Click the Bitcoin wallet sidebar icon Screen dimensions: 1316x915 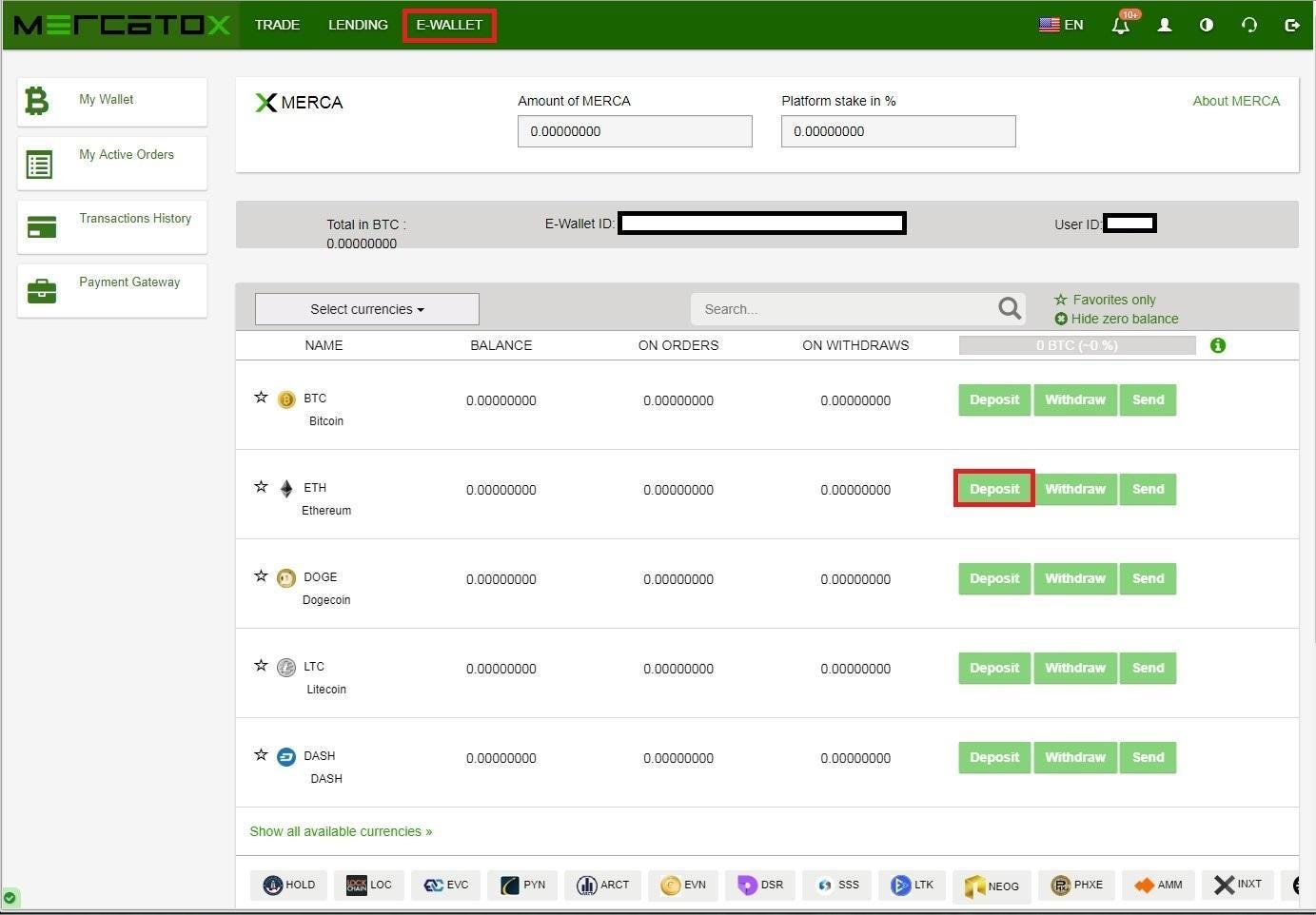pyautogui.click(x=37, y=101)
